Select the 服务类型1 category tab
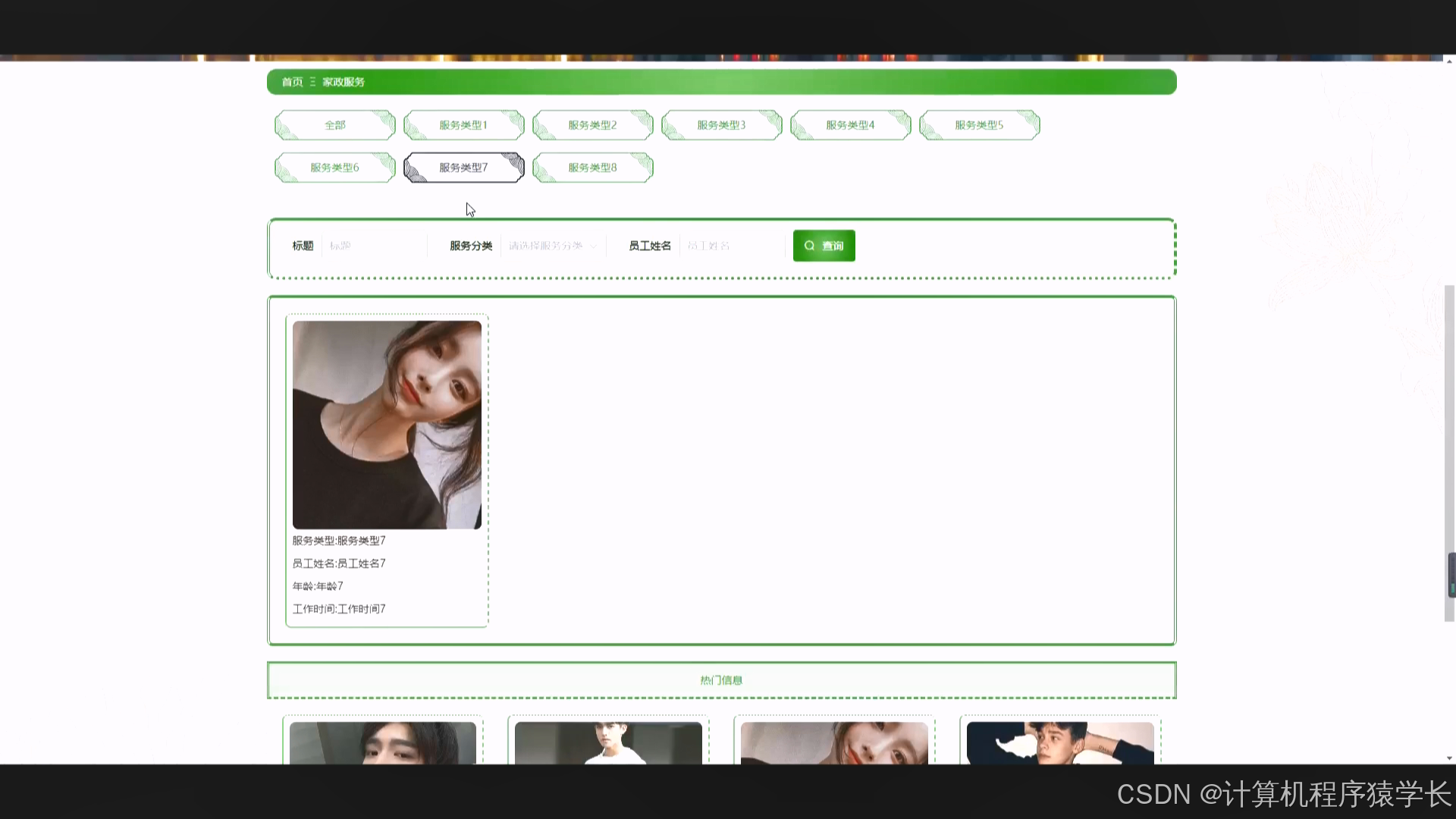Image resolution: width=1456 pixels, height=819 pixels. 463,125
